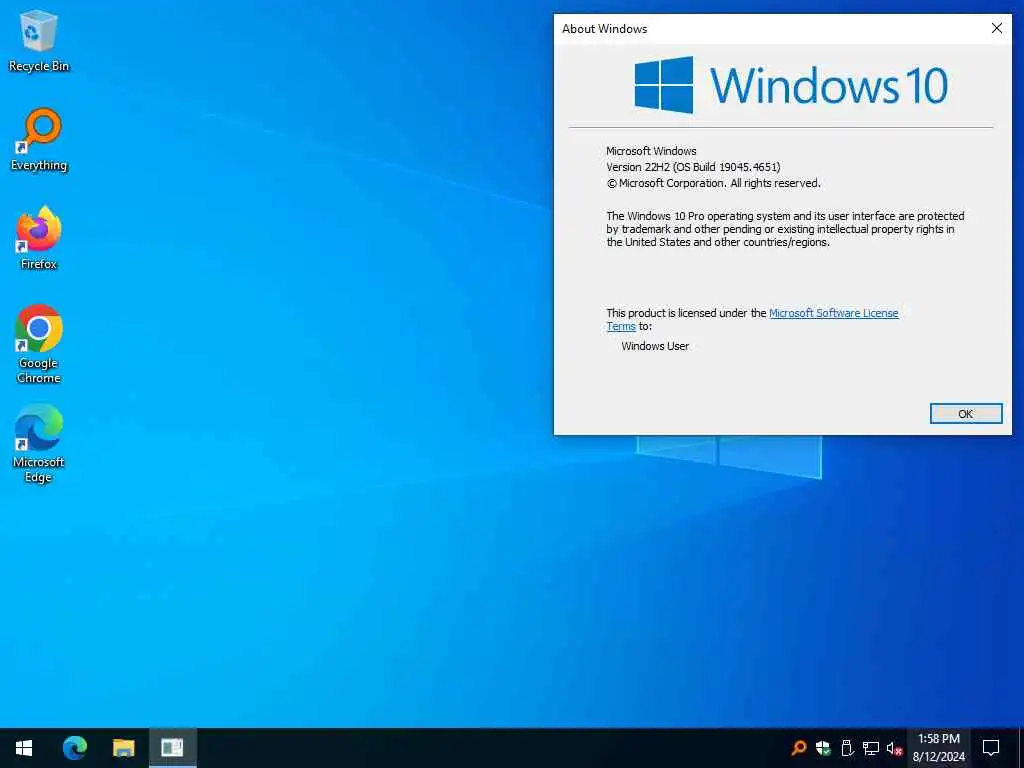Select the Everything search desktop shortcut

coord(39,140)
